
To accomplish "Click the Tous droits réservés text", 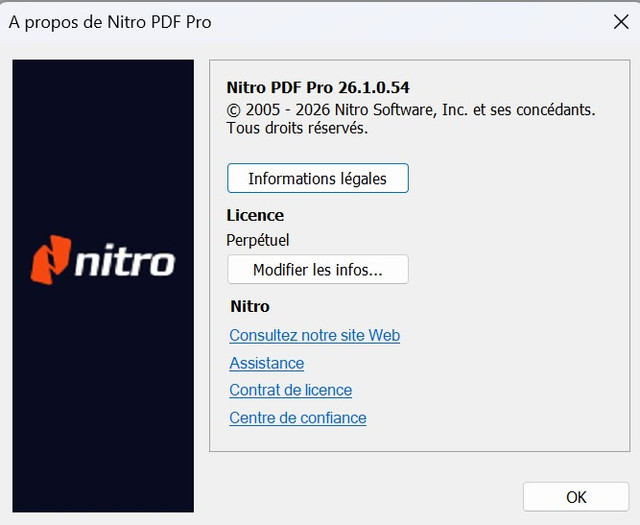I will click(x=297, y=128).
